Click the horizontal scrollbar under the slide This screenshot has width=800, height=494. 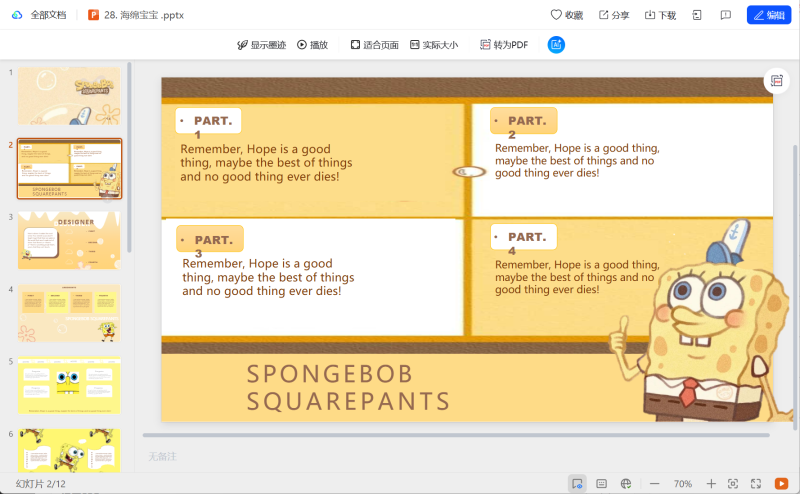(456, 435)
